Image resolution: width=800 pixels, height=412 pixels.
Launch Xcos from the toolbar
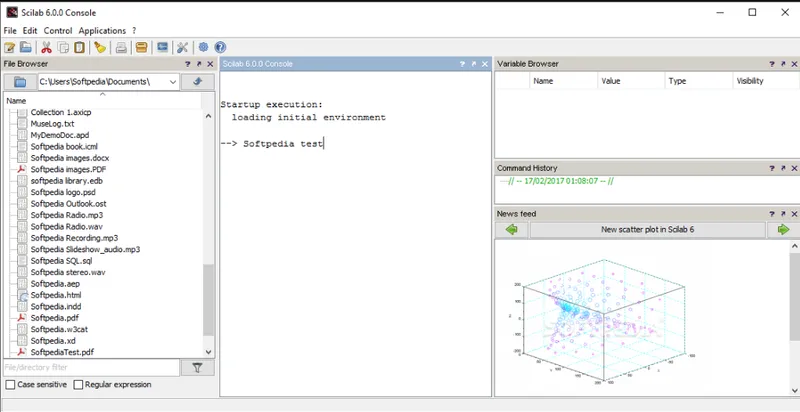pos(162,47)
